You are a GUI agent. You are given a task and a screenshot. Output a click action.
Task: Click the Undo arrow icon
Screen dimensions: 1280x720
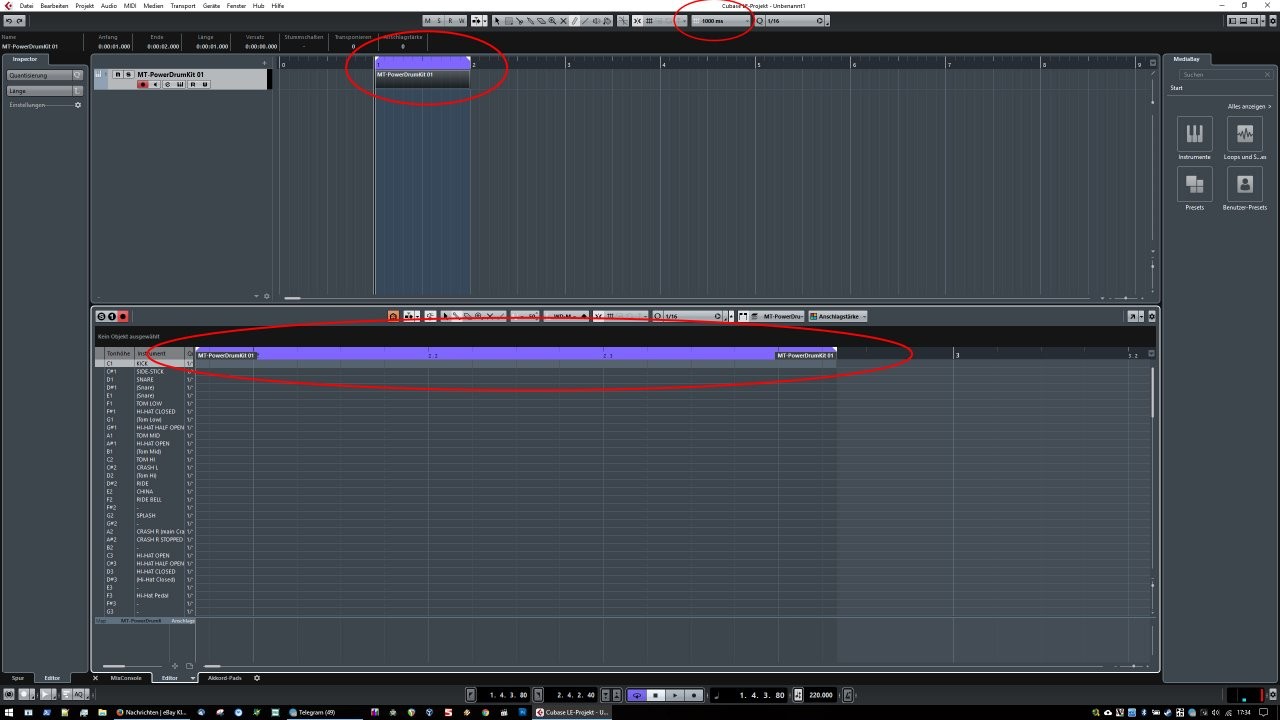click(8, 21)
